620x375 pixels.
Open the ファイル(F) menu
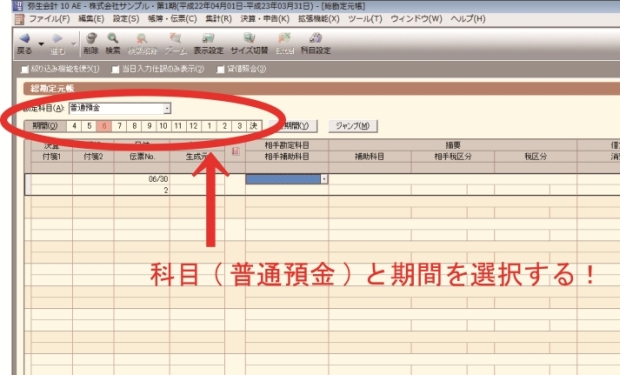49,19
